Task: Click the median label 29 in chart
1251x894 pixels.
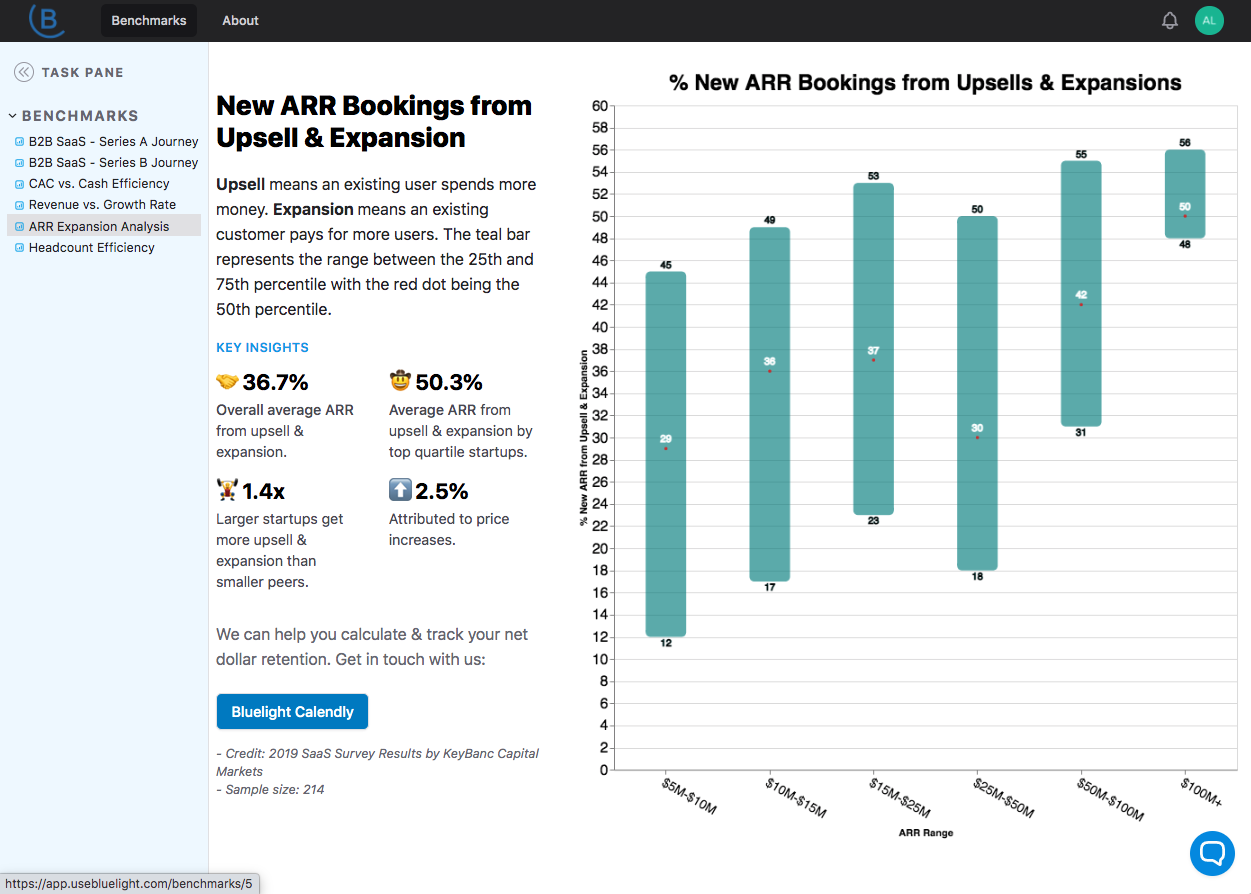Action: coord(666,438)
